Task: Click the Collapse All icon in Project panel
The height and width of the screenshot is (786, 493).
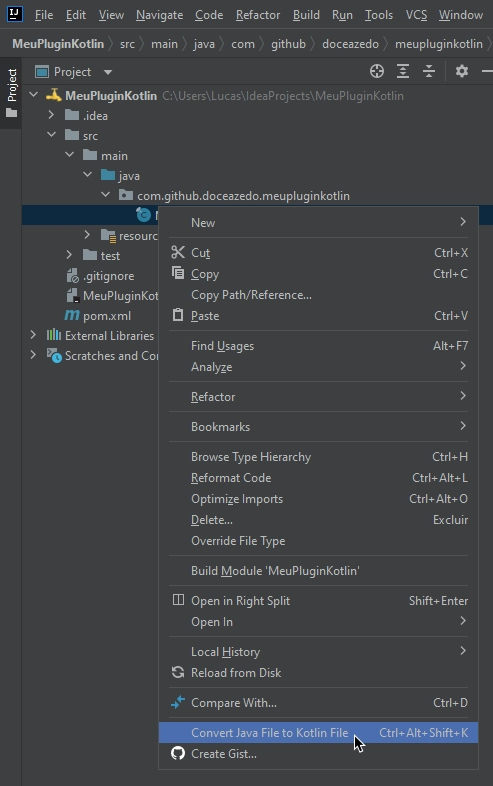Action: 429,72
